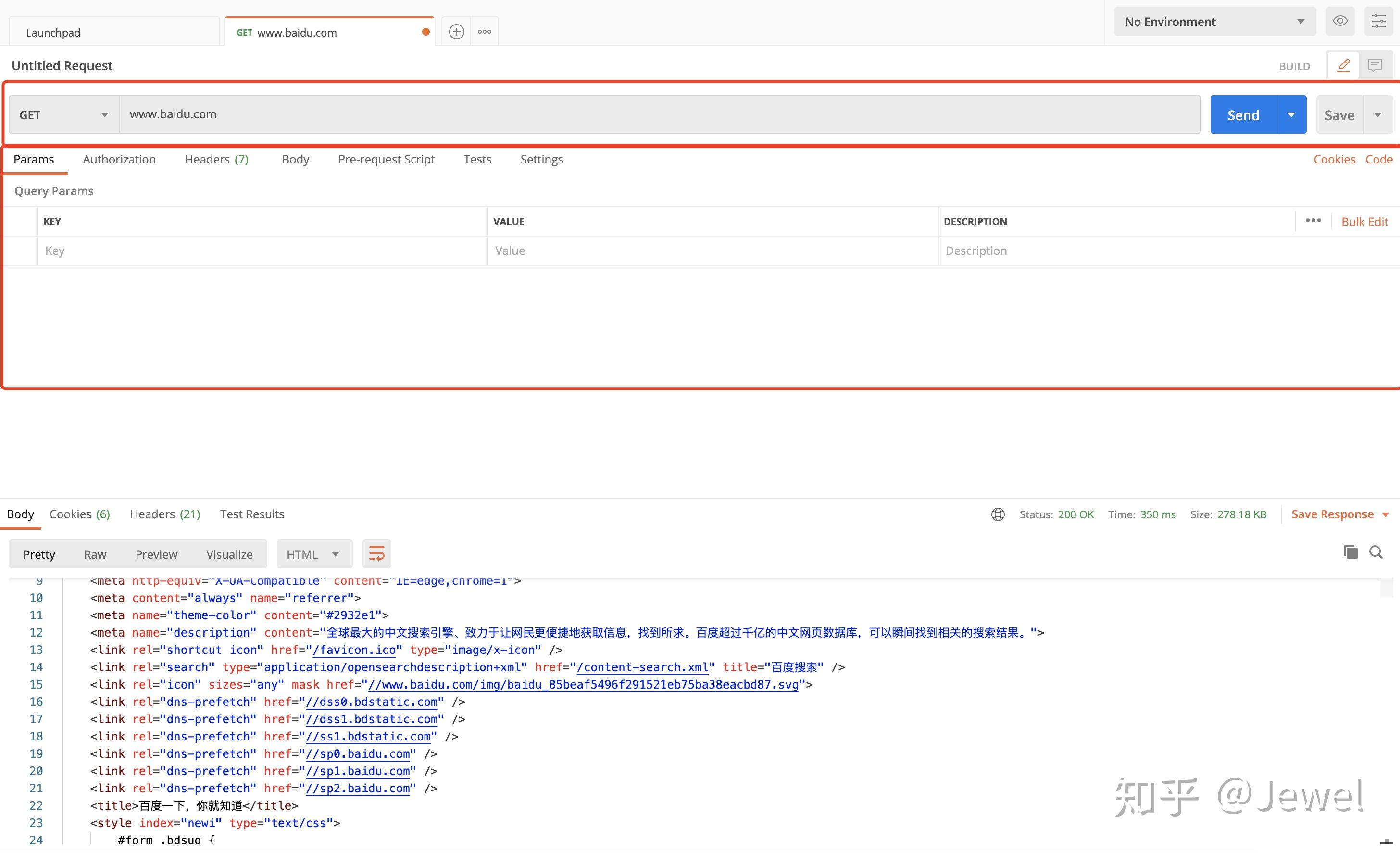Click the environment quick look eye icon
The width and height of the screenshot is (1400, 853).
[1340, 22]
